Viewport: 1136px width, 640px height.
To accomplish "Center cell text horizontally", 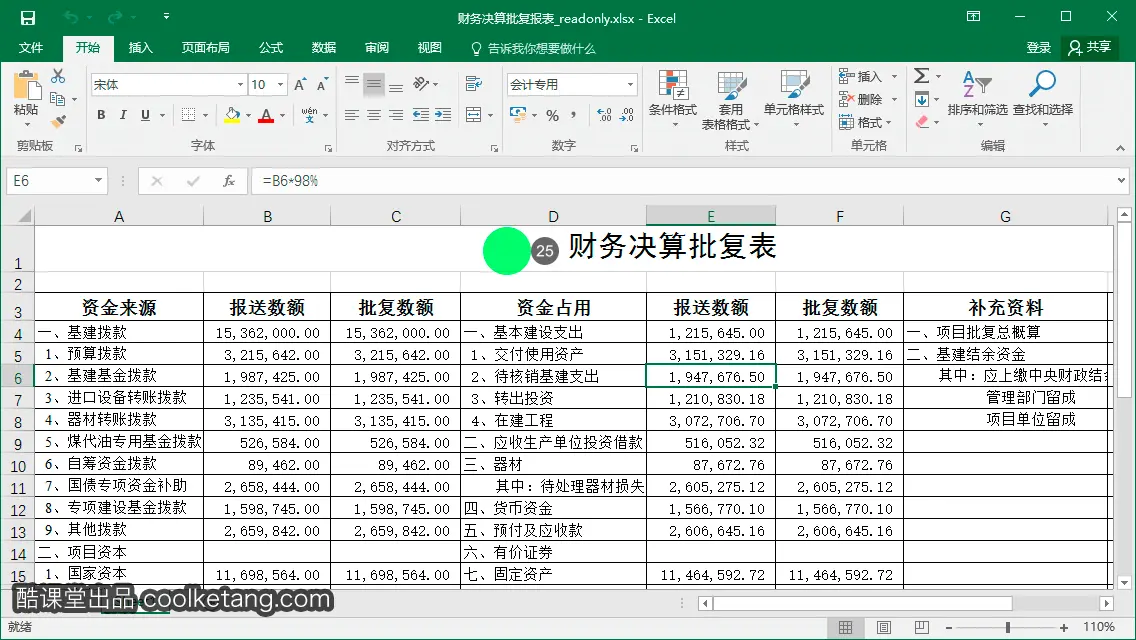I will tap(374, 115).
